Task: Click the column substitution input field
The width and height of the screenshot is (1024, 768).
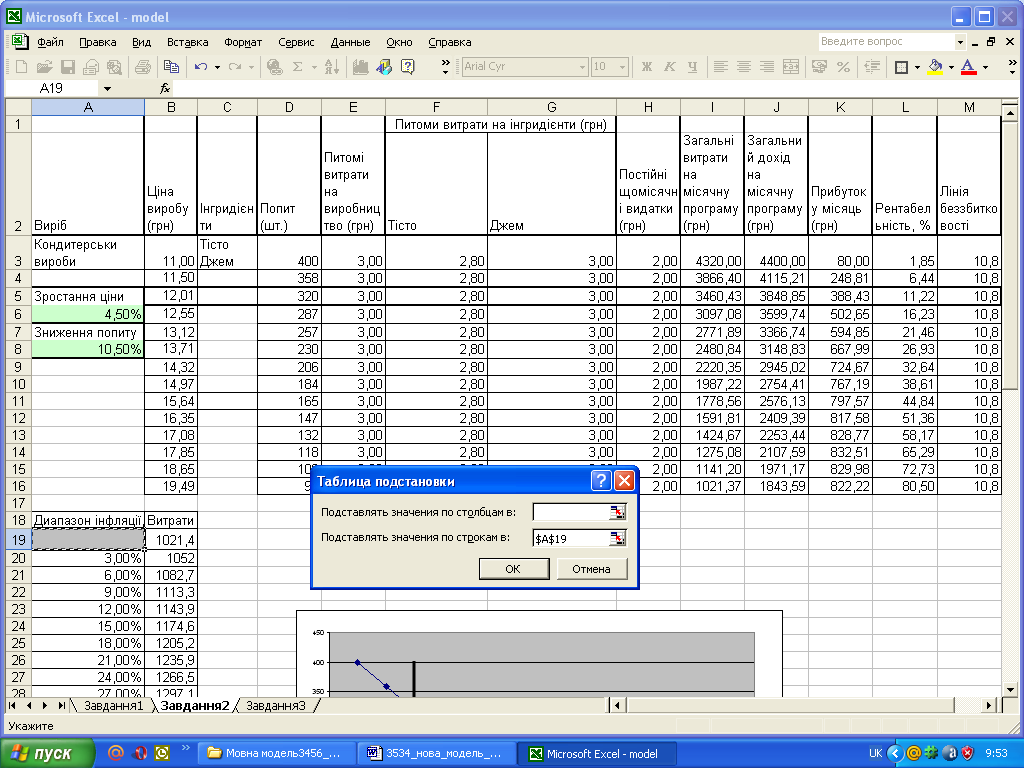Action: (571, 512)
